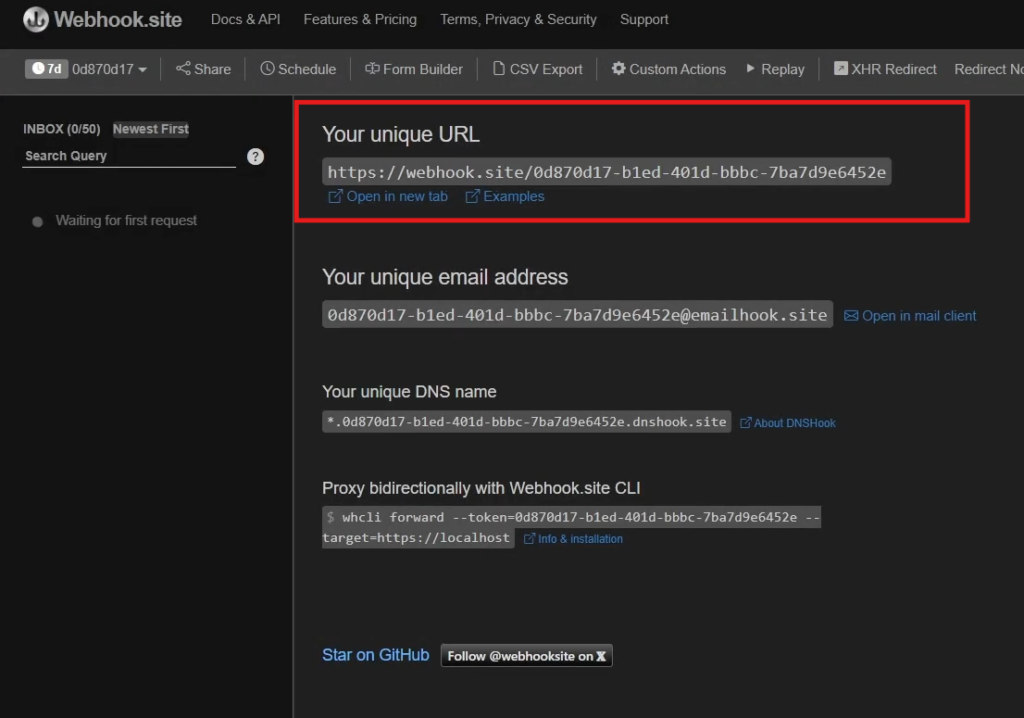
Task: Click the 7d expiry badge
Action: [47, 69]
